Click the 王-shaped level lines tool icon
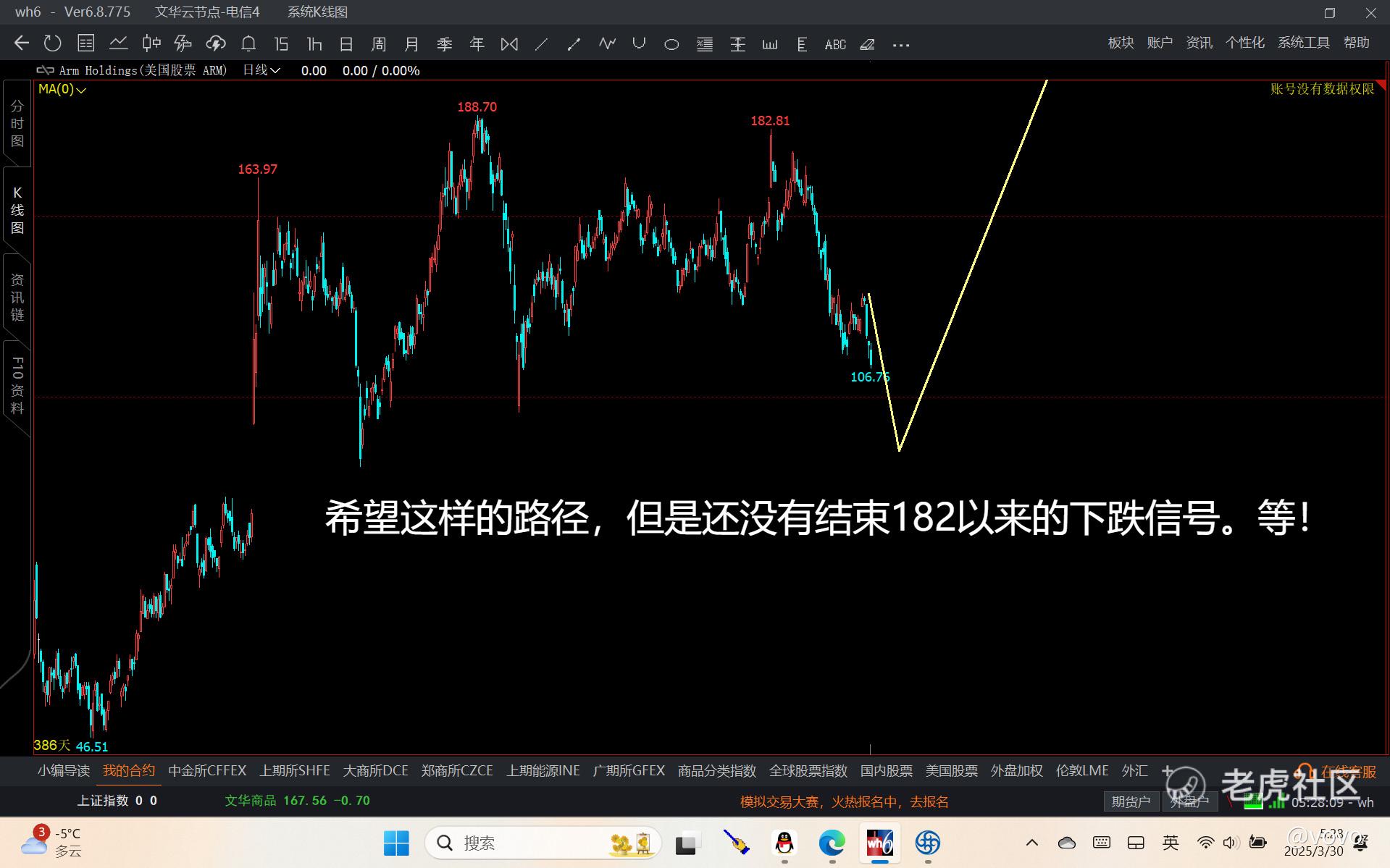The image size is (1390, 868). click(737, 44)
